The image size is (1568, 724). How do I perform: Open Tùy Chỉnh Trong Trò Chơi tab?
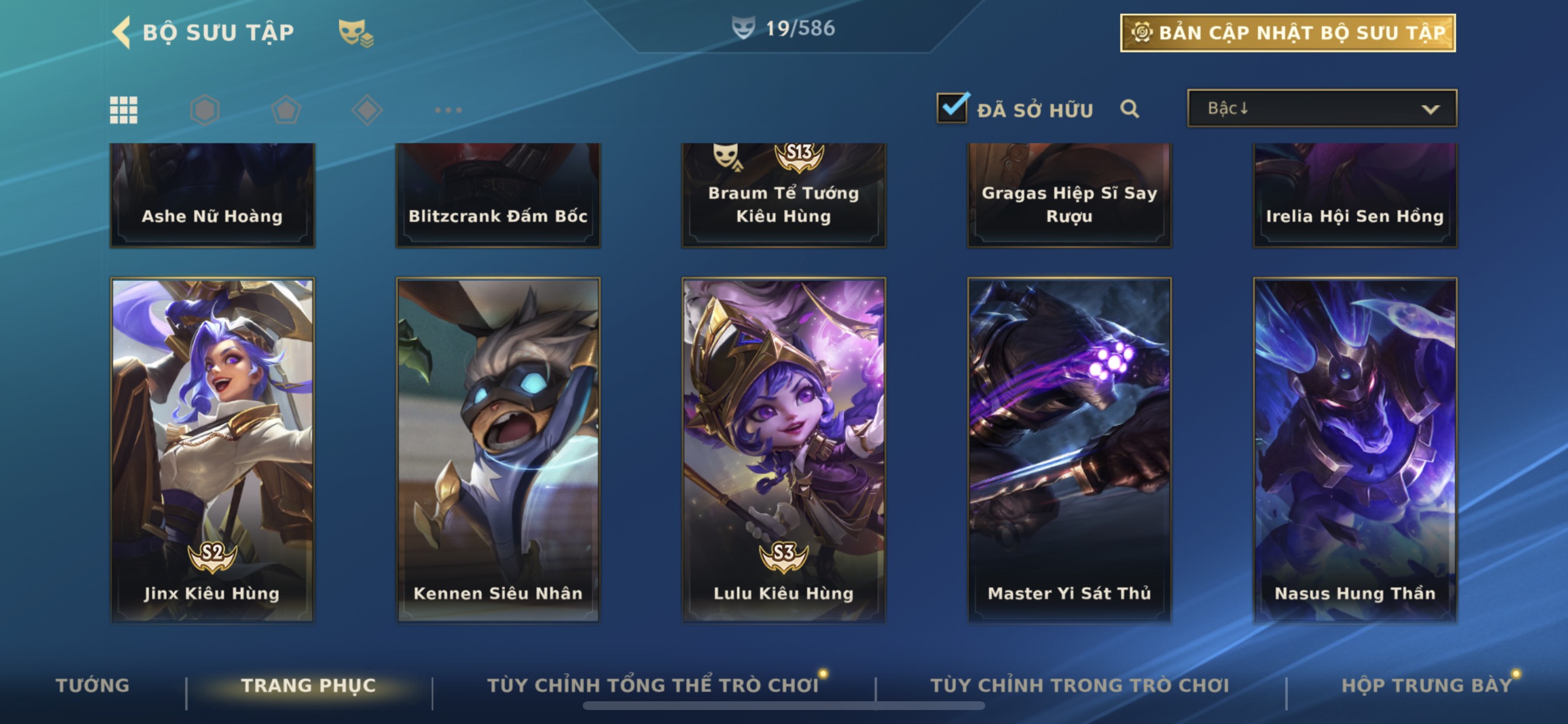point(1080,685)
